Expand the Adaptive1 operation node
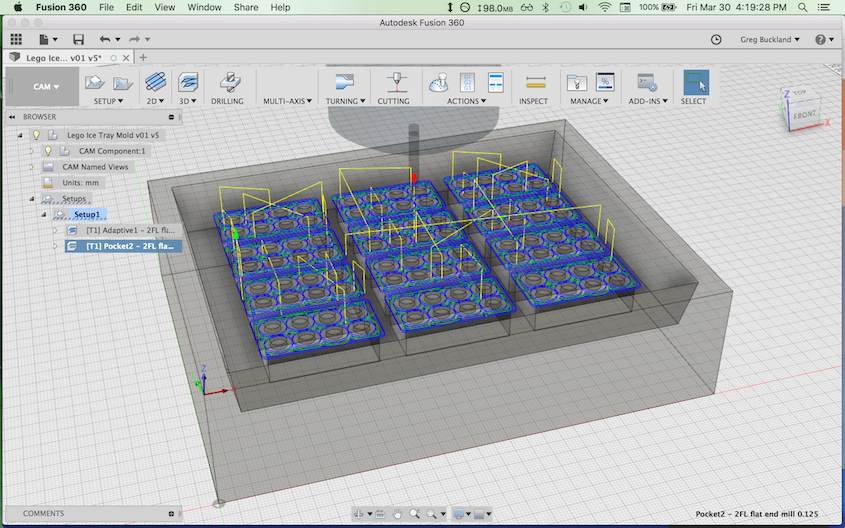Image resolution: width=845 pixels, height=528 pixels. point(55,230)
